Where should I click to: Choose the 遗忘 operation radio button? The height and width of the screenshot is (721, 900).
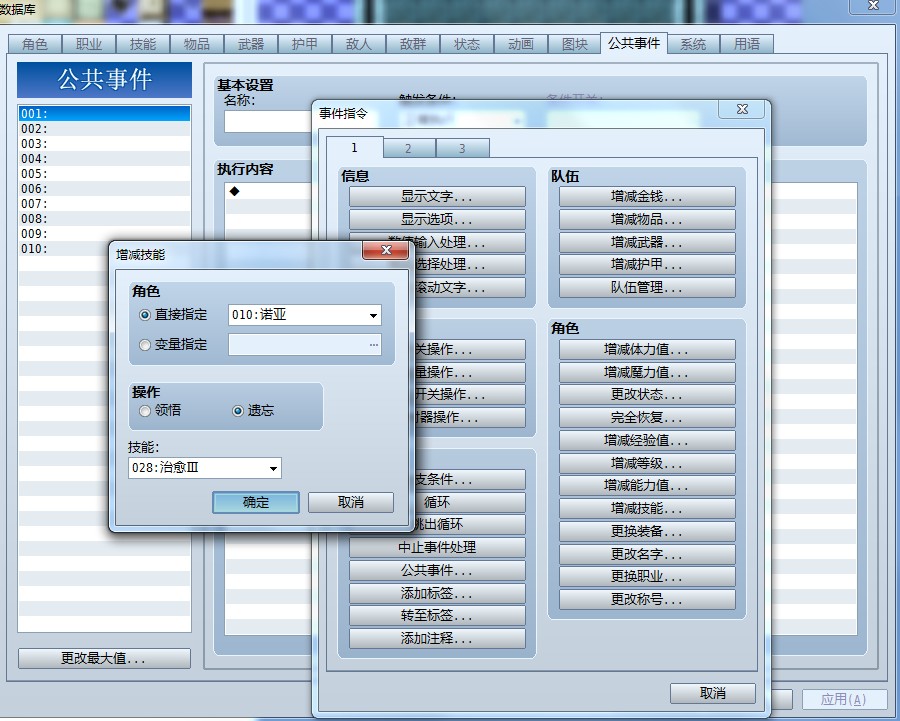point(238,410)
